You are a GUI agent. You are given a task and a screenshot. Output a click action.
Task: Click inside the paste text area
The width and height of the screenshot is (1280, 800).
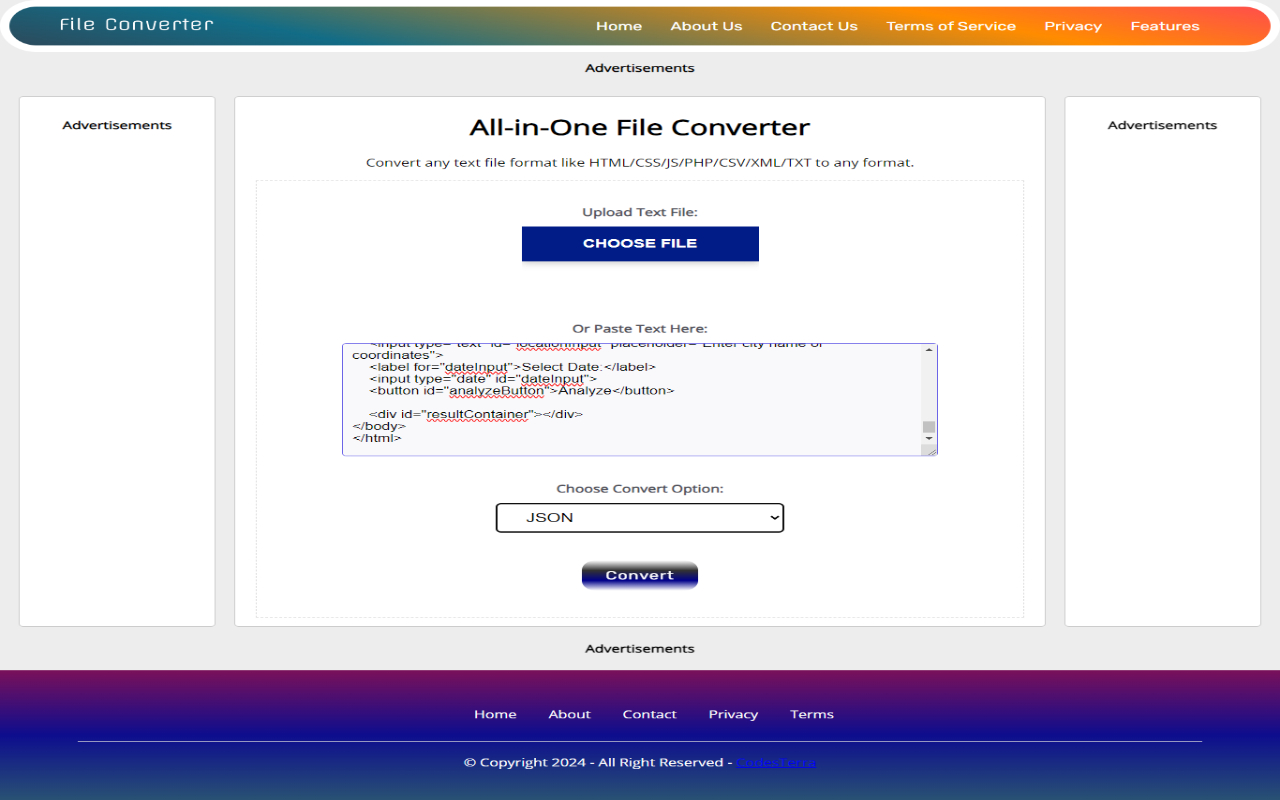(630, 400)
